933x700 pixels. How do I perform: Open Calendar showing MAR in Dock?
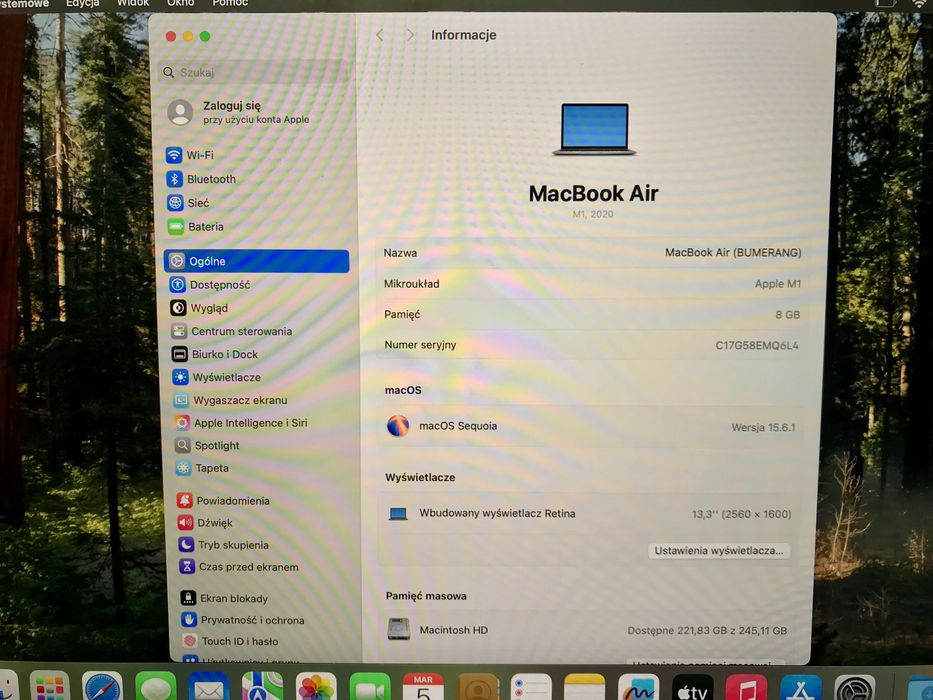(423, 688)
